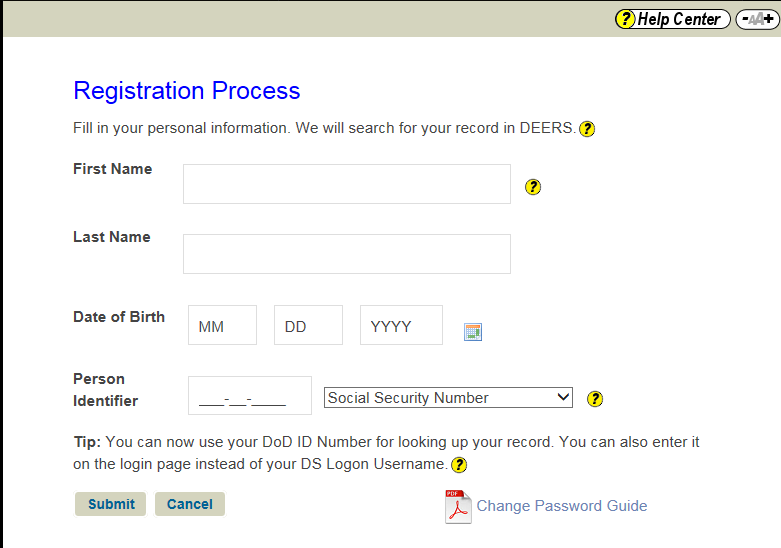The height and width of the screenshot is (548, 781).
Task: Increase text size with plus control
Action: coord(768,20)
